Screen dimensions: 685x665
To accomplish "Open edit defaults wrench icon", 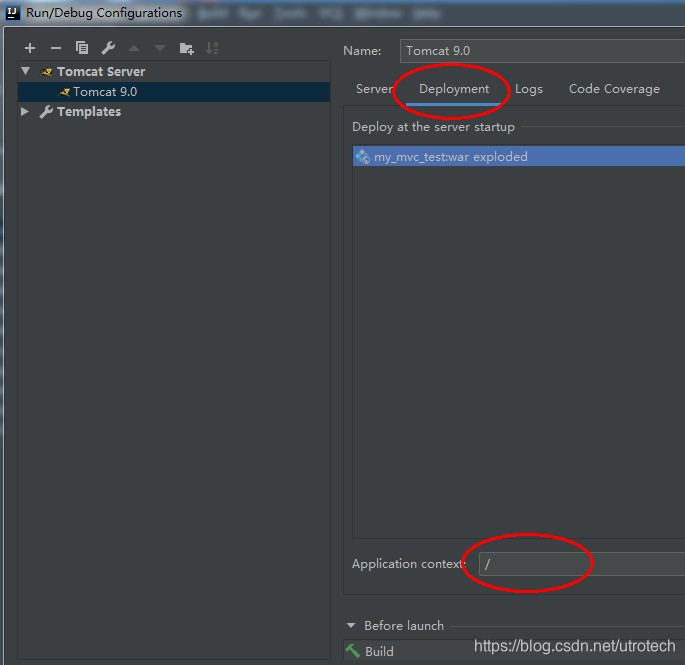I will click(x=108, y=48).
